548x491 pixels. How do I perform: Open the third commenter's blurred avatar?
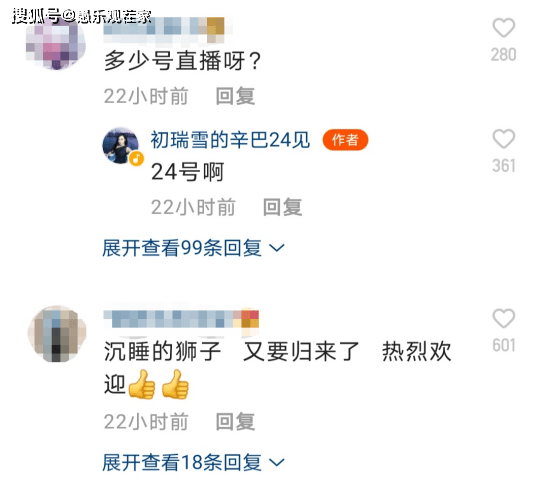tap(57, 334)
